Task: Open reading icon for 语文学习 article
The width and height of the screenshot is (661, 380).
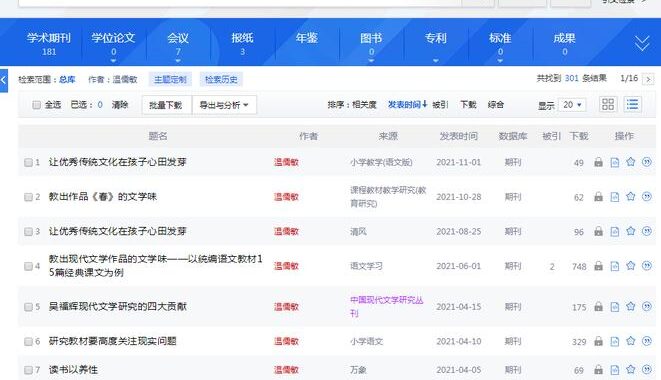Action: 615,266
